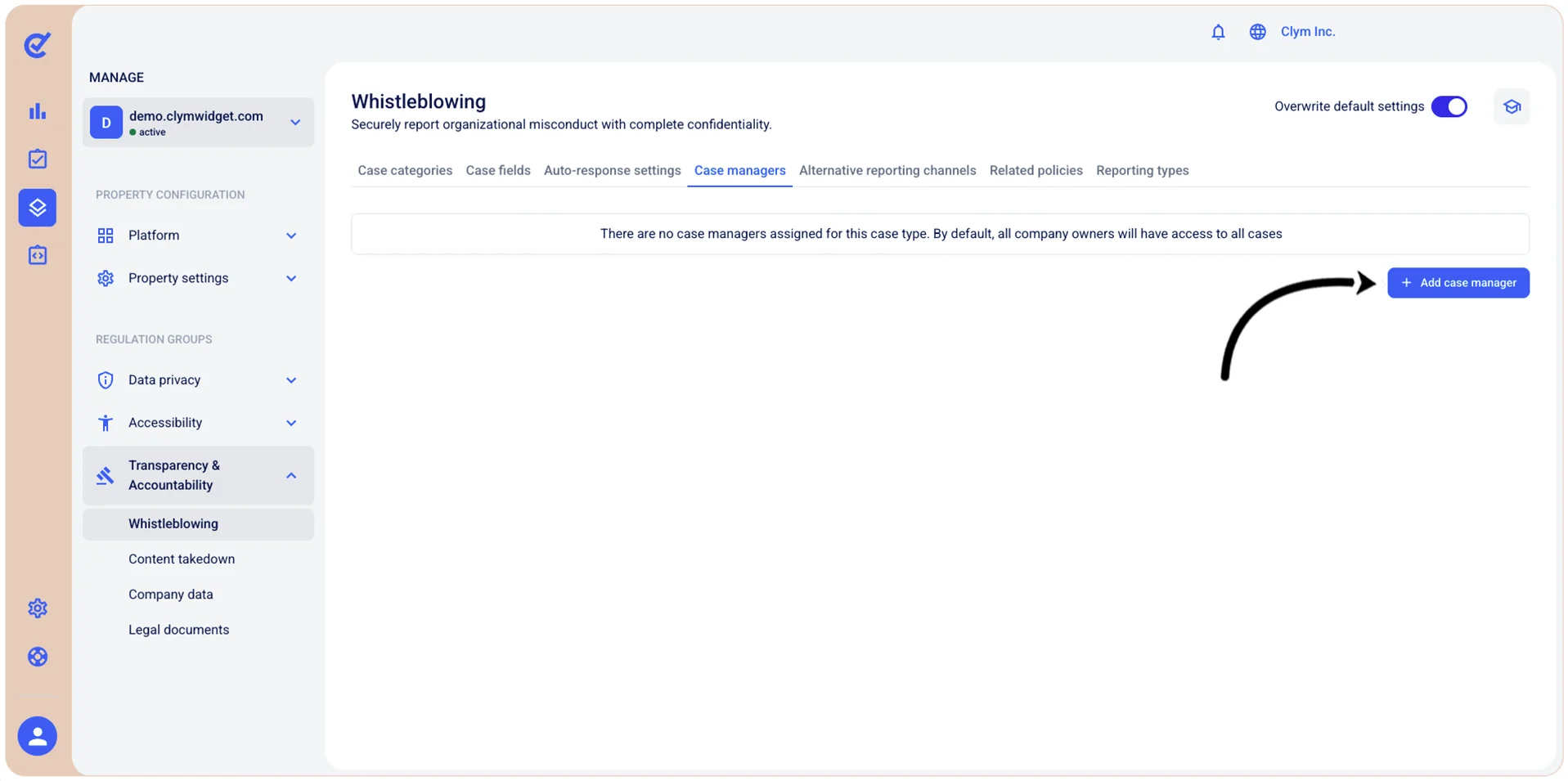Viewport: 1568px width, 781px height.
Task: Open the Clym Inc. account link
Action: coord(1308,32)
